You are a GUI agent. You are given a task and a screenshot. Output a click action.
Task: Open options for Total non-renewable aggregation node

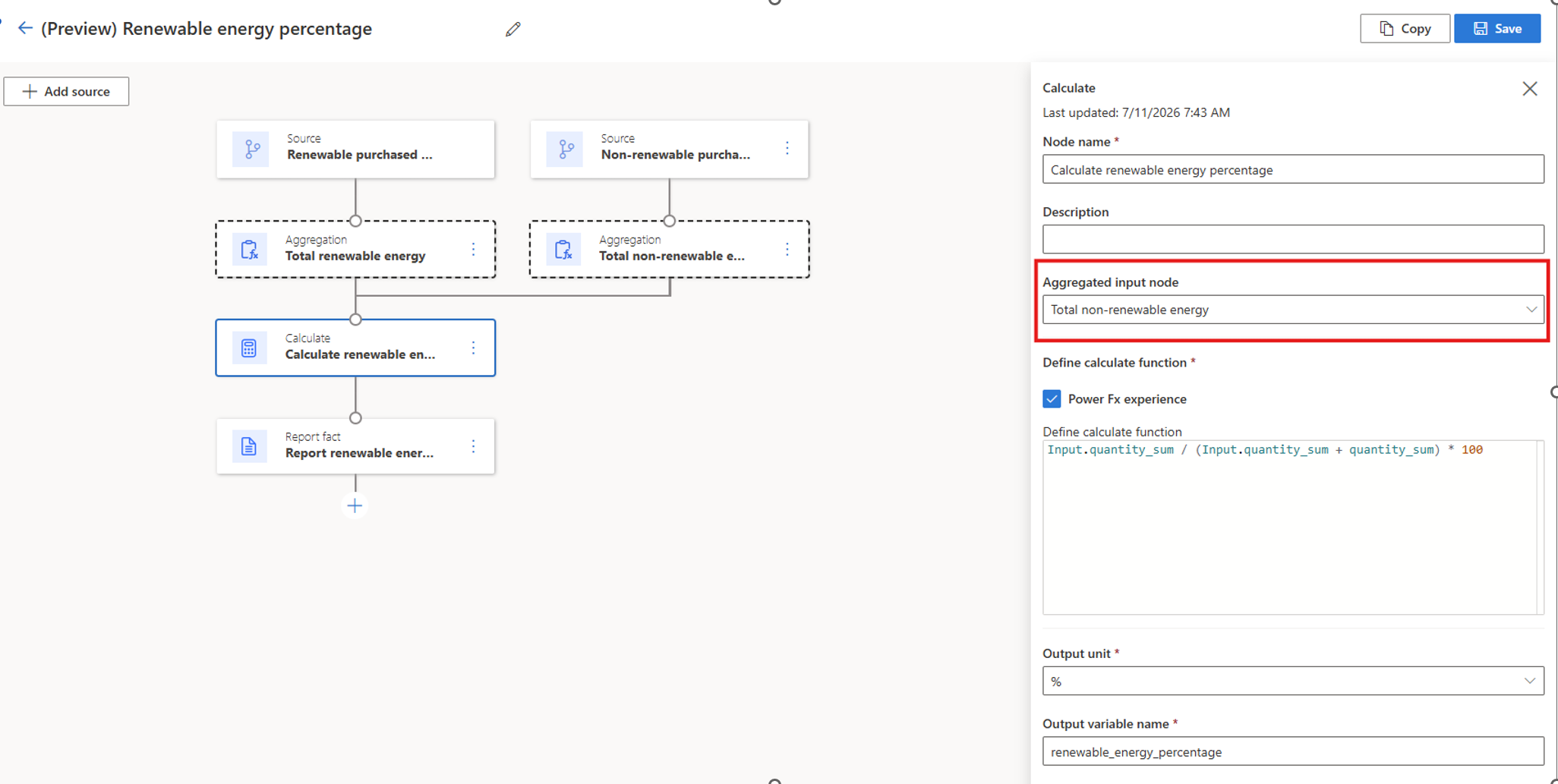point(787,249)
